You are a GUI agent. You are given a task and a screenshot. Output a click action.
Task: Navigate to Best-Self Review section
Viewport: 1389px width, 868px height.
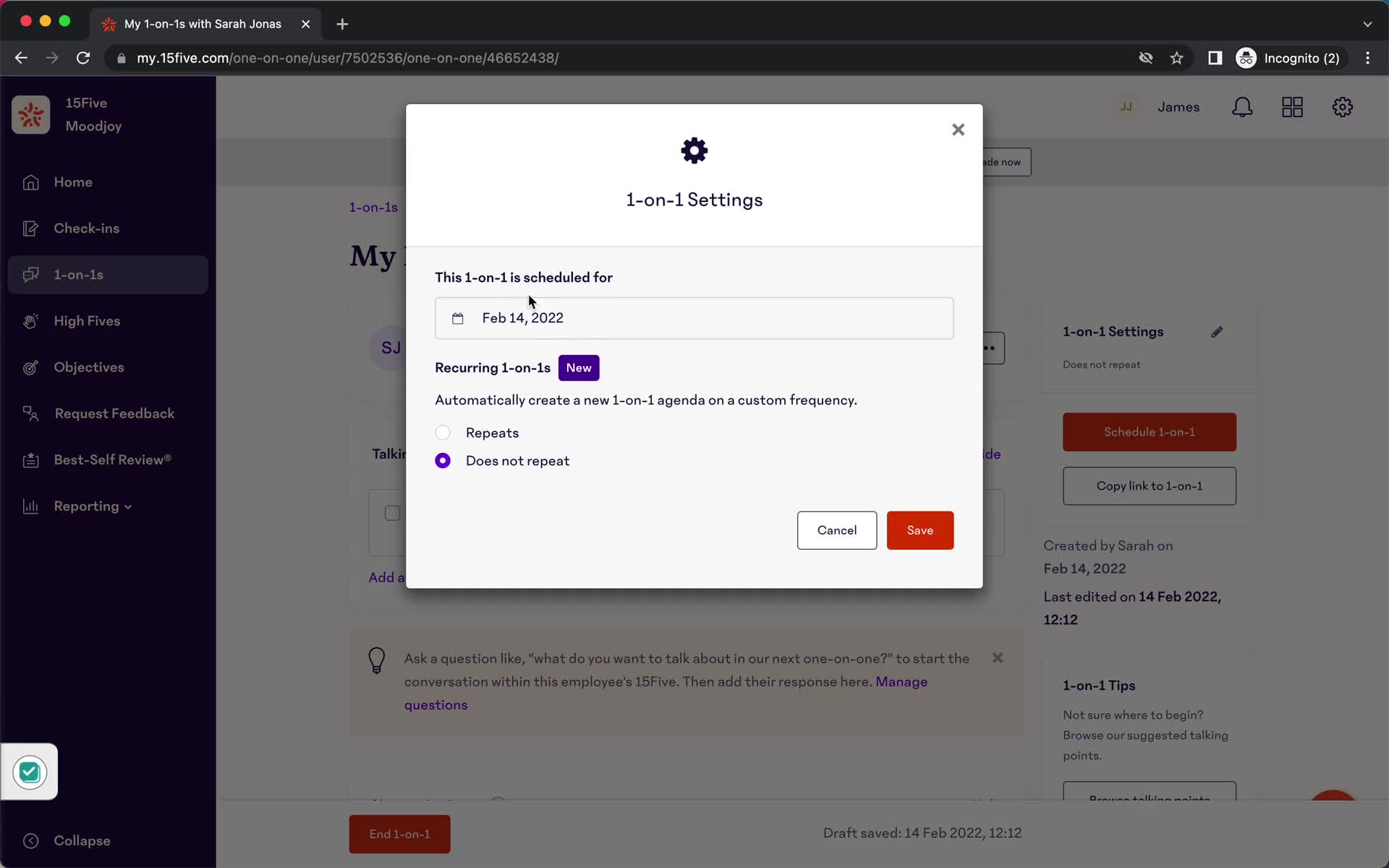[x=113, y=459]
